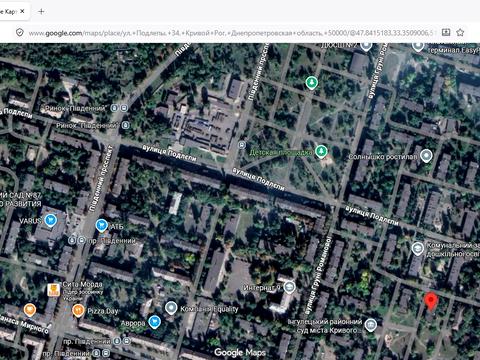
Task: Open the ДЮСШ №7 pin marker
Action: 366,46
